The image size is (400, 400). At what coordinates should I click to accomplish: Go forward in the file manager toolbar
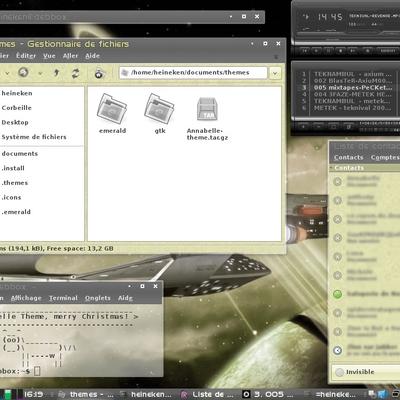tap(23, 72)
